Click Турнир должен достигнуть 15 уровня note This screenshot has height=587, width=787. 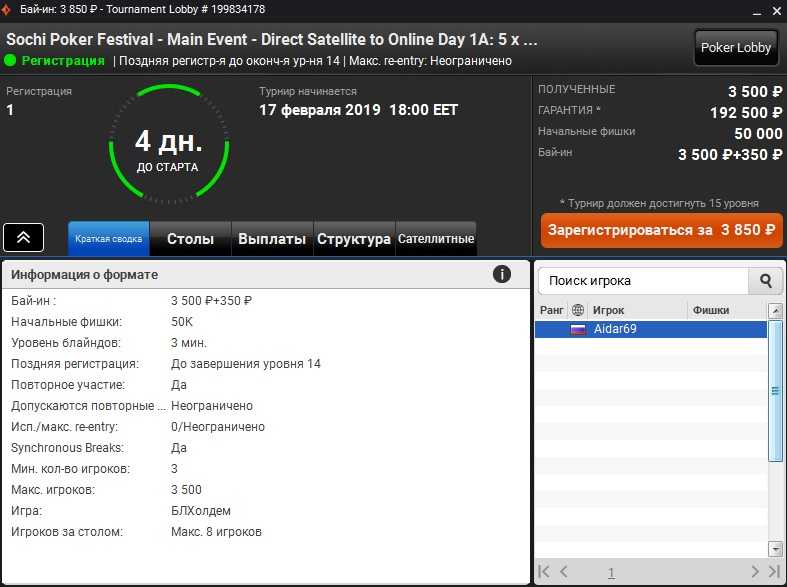click(659, 203)
